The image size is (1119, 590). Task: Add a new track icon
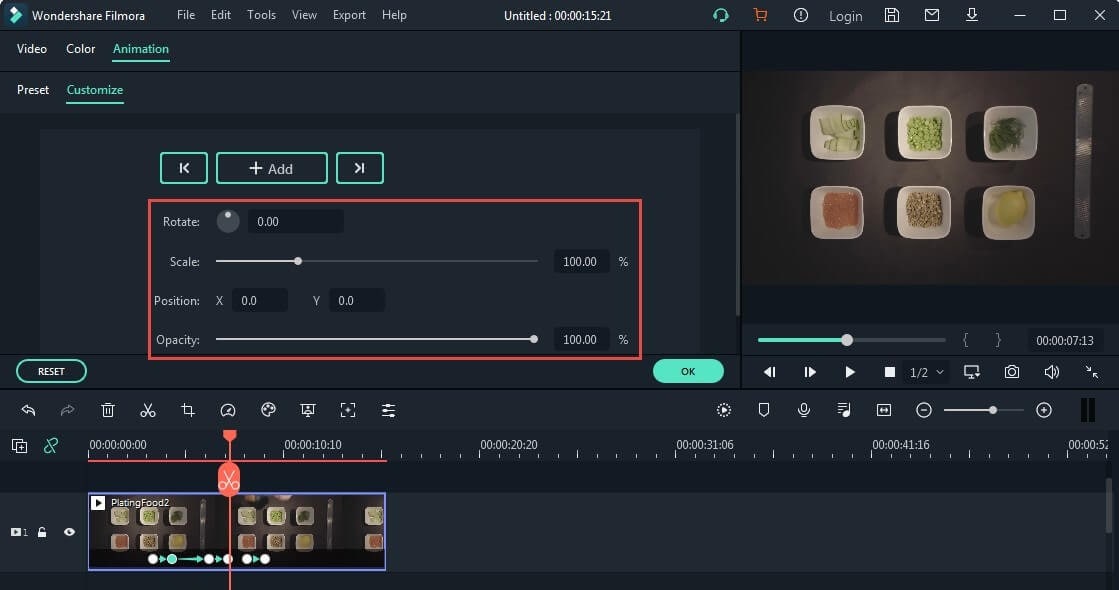[19, 446]
